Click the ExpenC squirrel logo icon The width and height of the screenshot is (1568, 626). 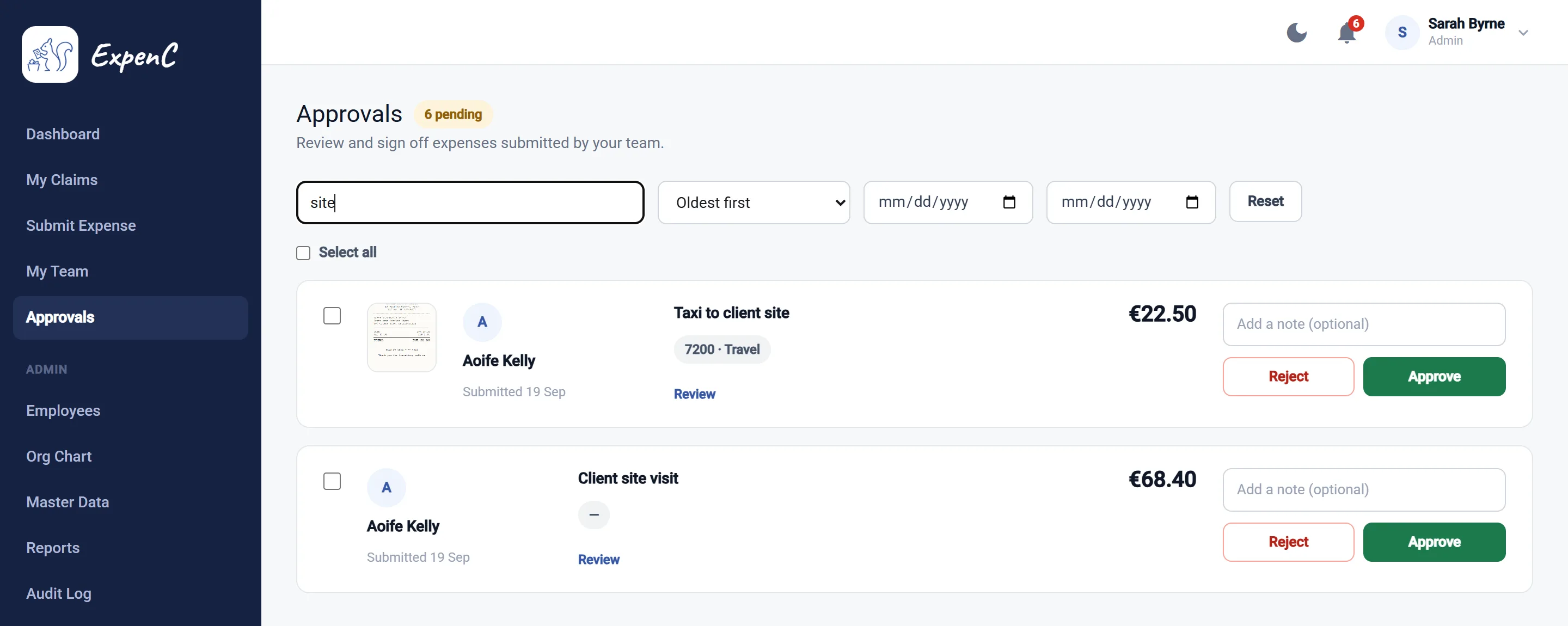pos(50,54)
